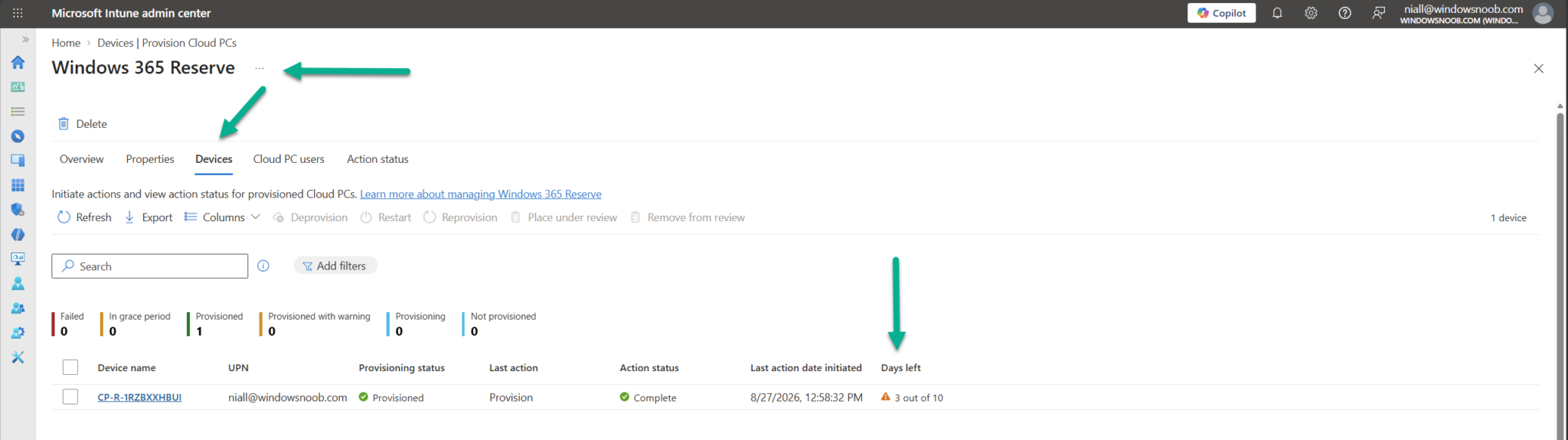Filter by Provisioning status count
The width and height of the screenshot is (1568, 440).
(416, 324)
